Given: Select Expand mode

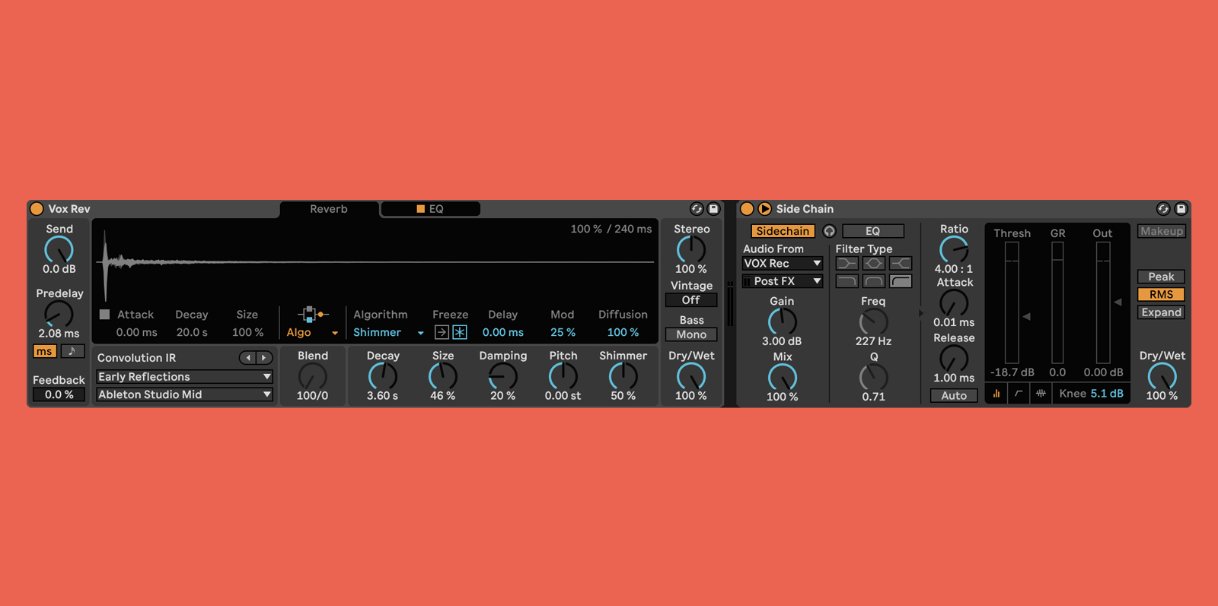Looking at the screenshot, I should [1161, 313].
